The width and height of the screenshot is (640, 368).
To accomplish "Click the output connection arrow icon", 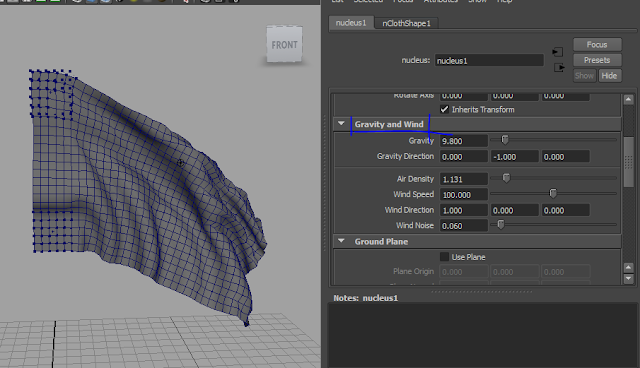I will 559,68.
